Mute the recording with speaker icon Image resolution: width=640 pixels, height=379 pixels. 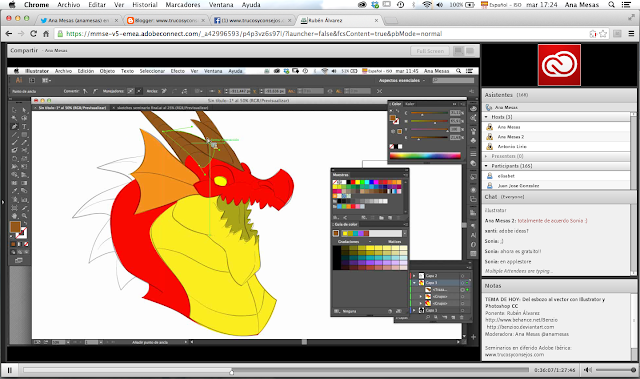[587, 370]
